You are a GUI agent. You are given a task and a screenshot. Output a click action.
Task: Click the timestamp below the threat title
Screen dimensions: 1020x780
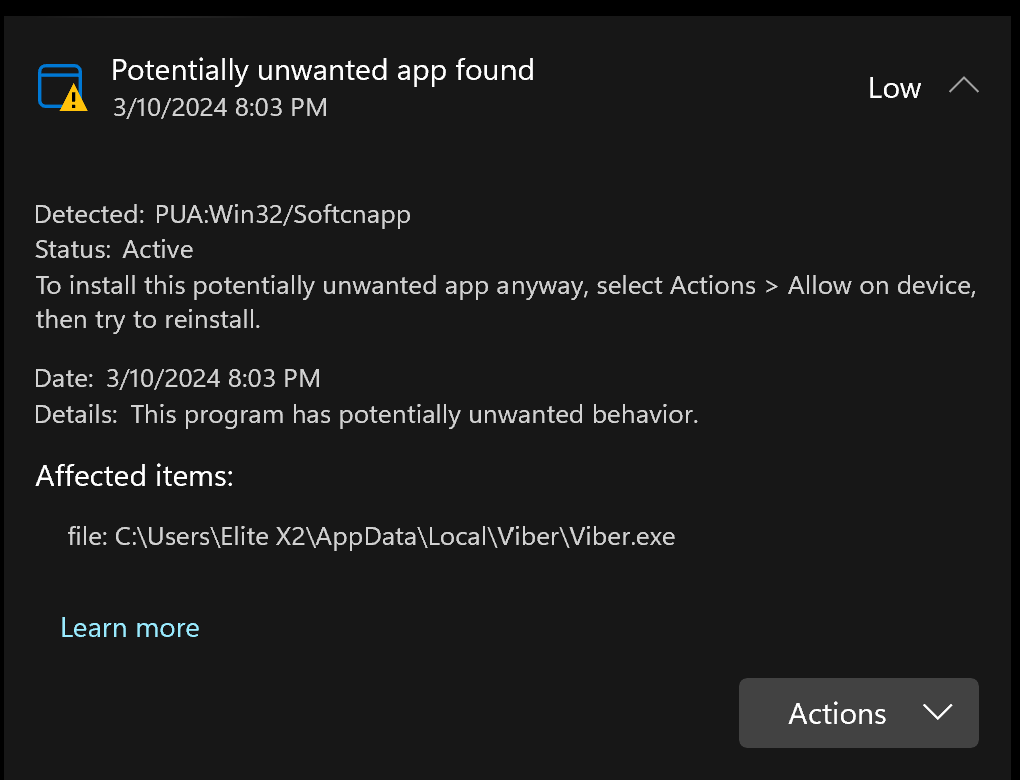tap(220, 106)
